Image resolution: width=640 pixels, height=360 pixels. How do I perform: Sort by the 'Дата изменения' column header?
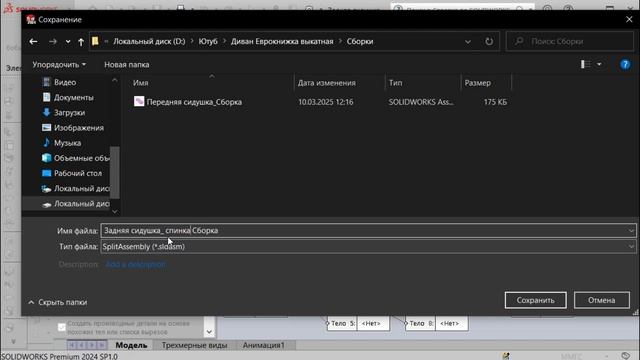[327, 83]
